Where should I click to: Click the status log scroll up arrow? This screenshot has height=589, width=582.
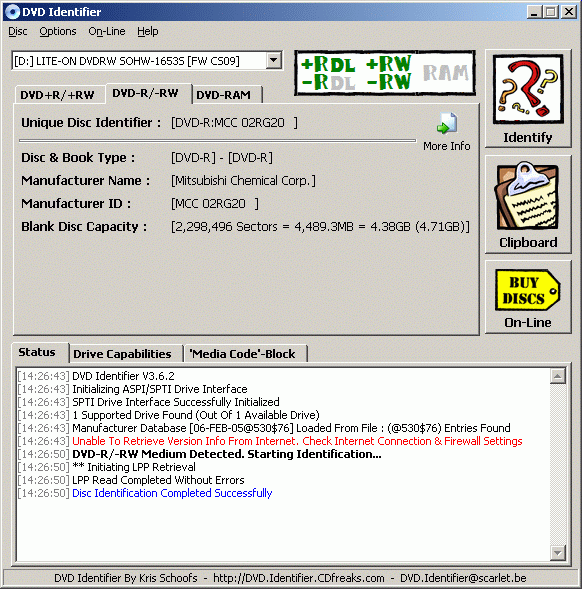558,376
